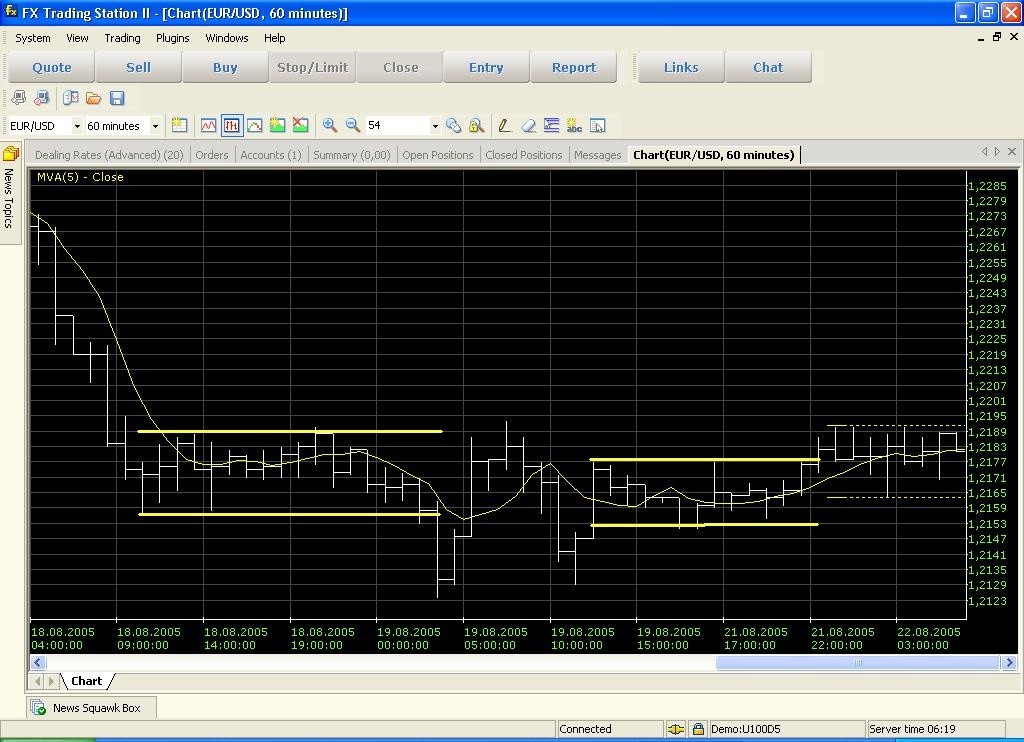Click the zoom out magnifier icon
This screenshot has width=1024, height=742.
(352, 125)
